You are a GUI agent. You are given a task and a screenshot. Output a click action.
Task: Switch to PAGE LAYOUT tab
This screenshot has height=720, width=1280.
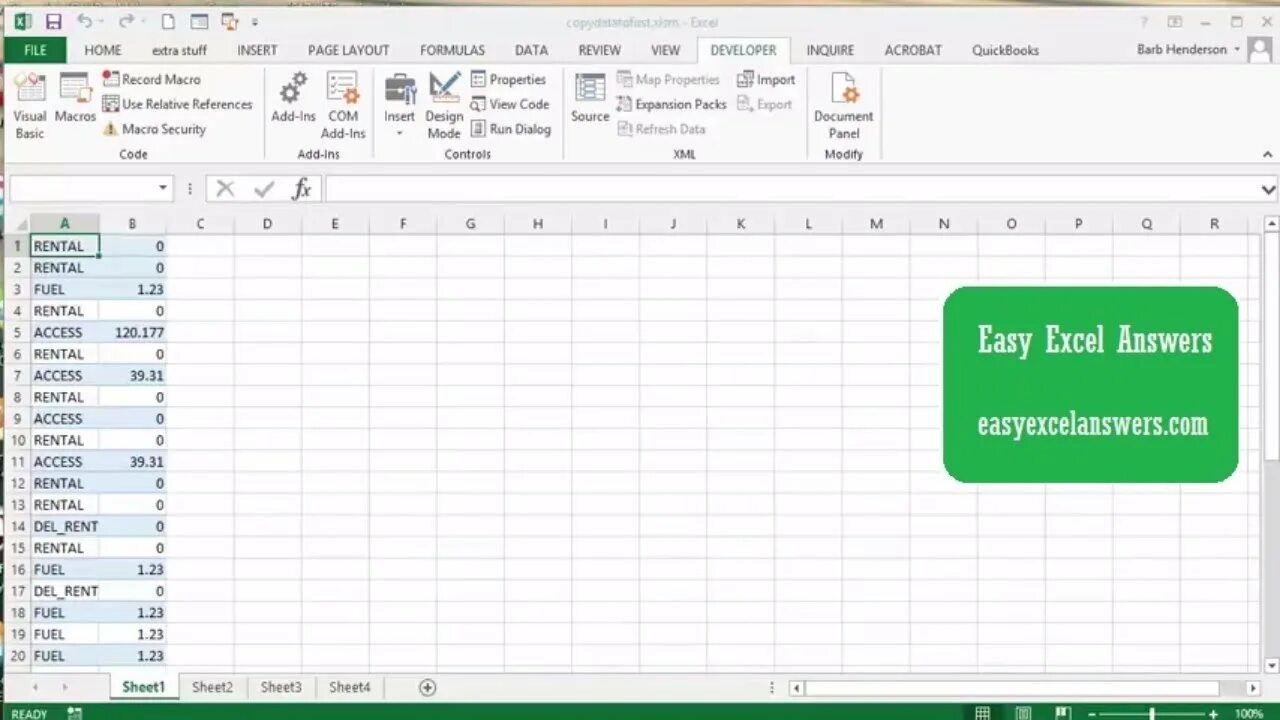point(348,50)
